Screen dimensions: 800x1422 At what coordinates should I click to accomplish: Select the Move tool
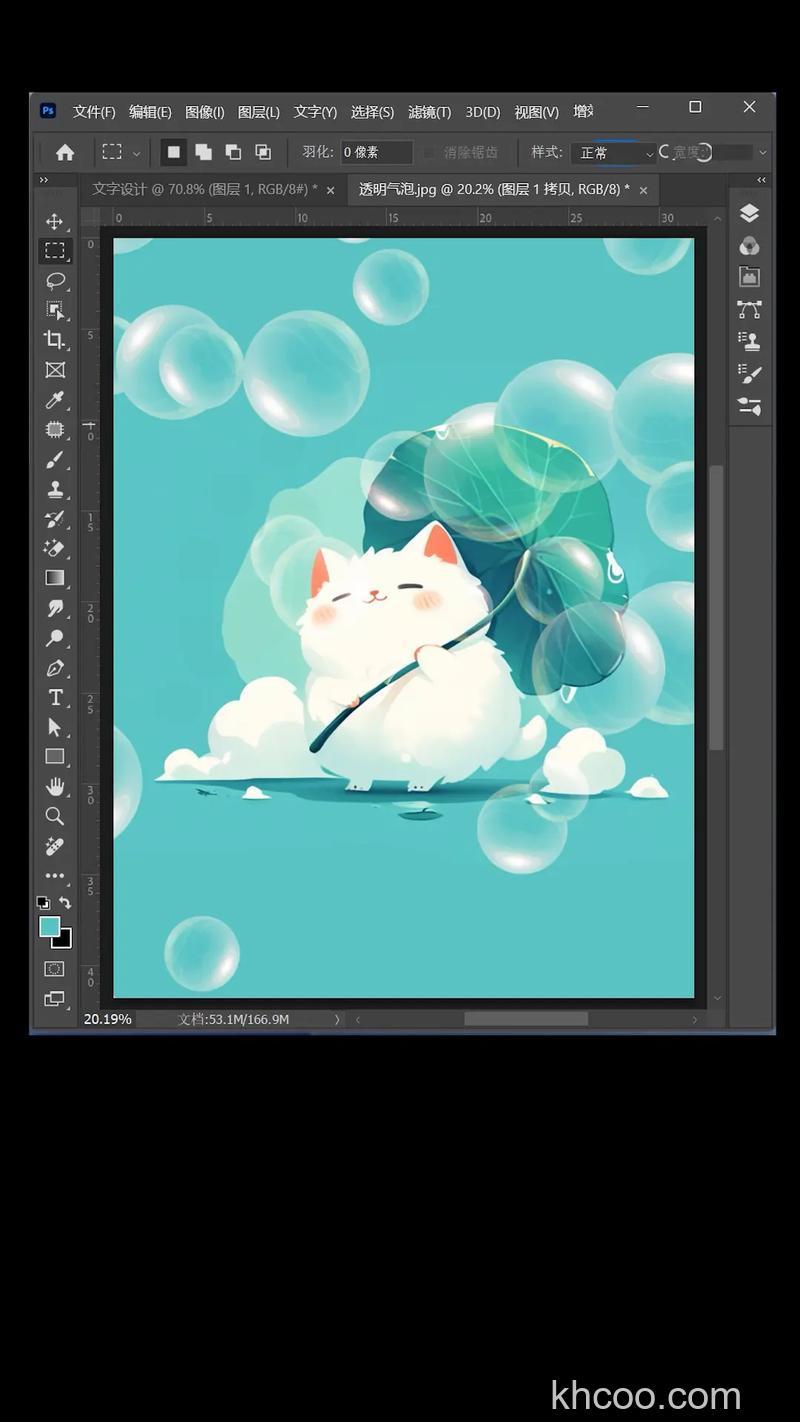coord(55,221)
